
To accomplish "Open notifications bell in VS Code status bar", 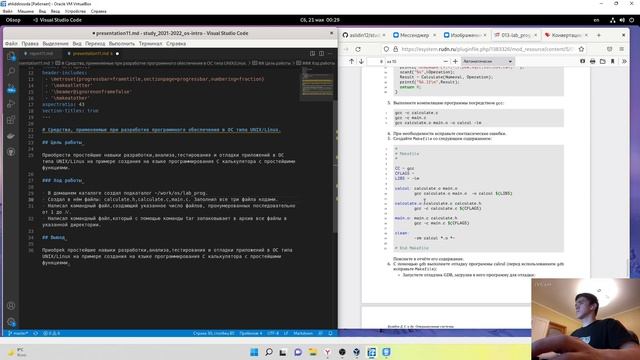I will (x=330, y=333).
